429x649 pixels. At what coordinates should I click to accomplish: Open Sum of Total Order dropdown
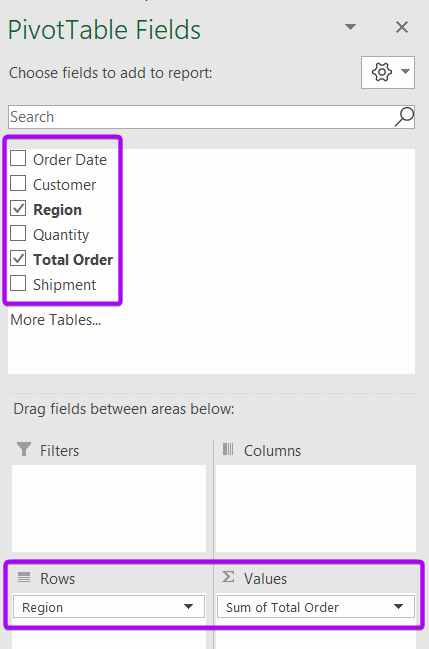[398, 607]
